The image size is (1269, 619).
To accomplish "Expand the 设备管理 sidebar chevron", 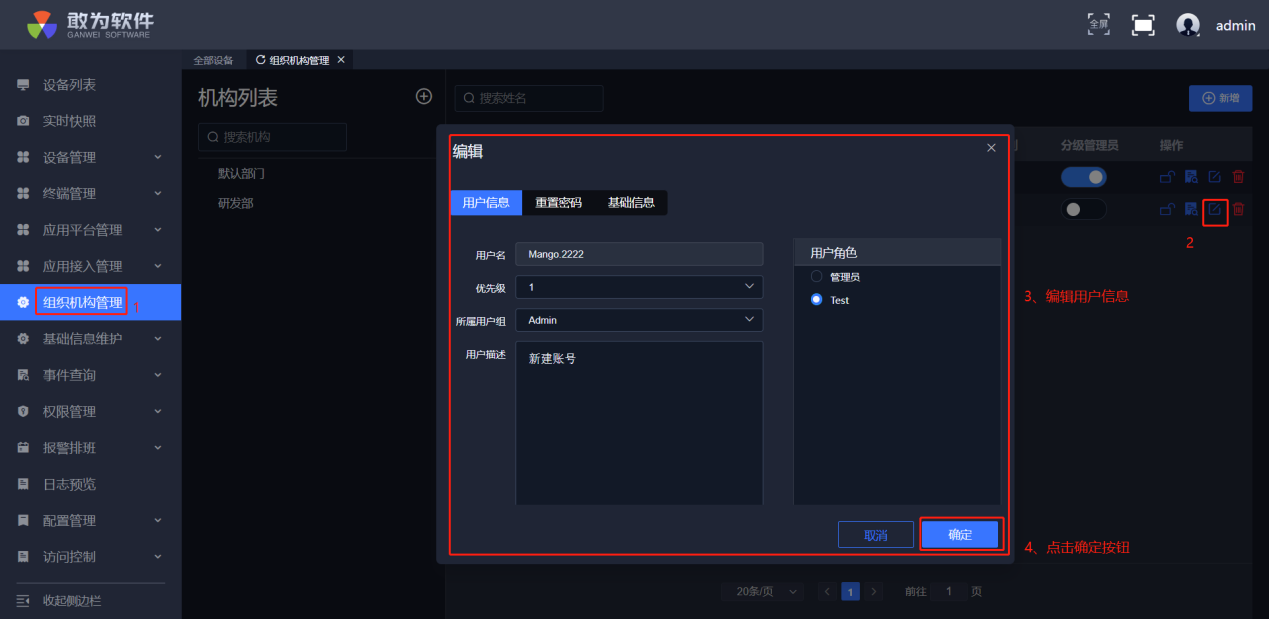I will pos(158,157).
